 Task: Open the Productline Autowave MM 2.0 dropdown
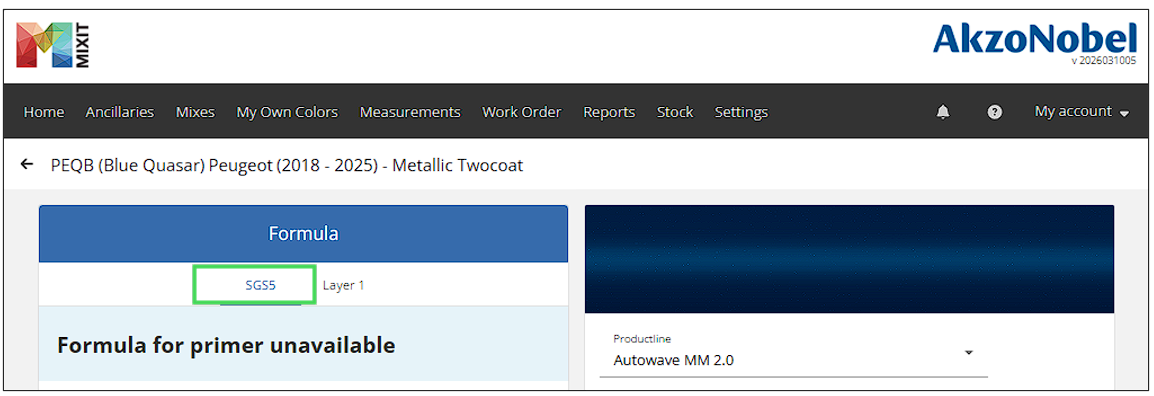point(793,353)
